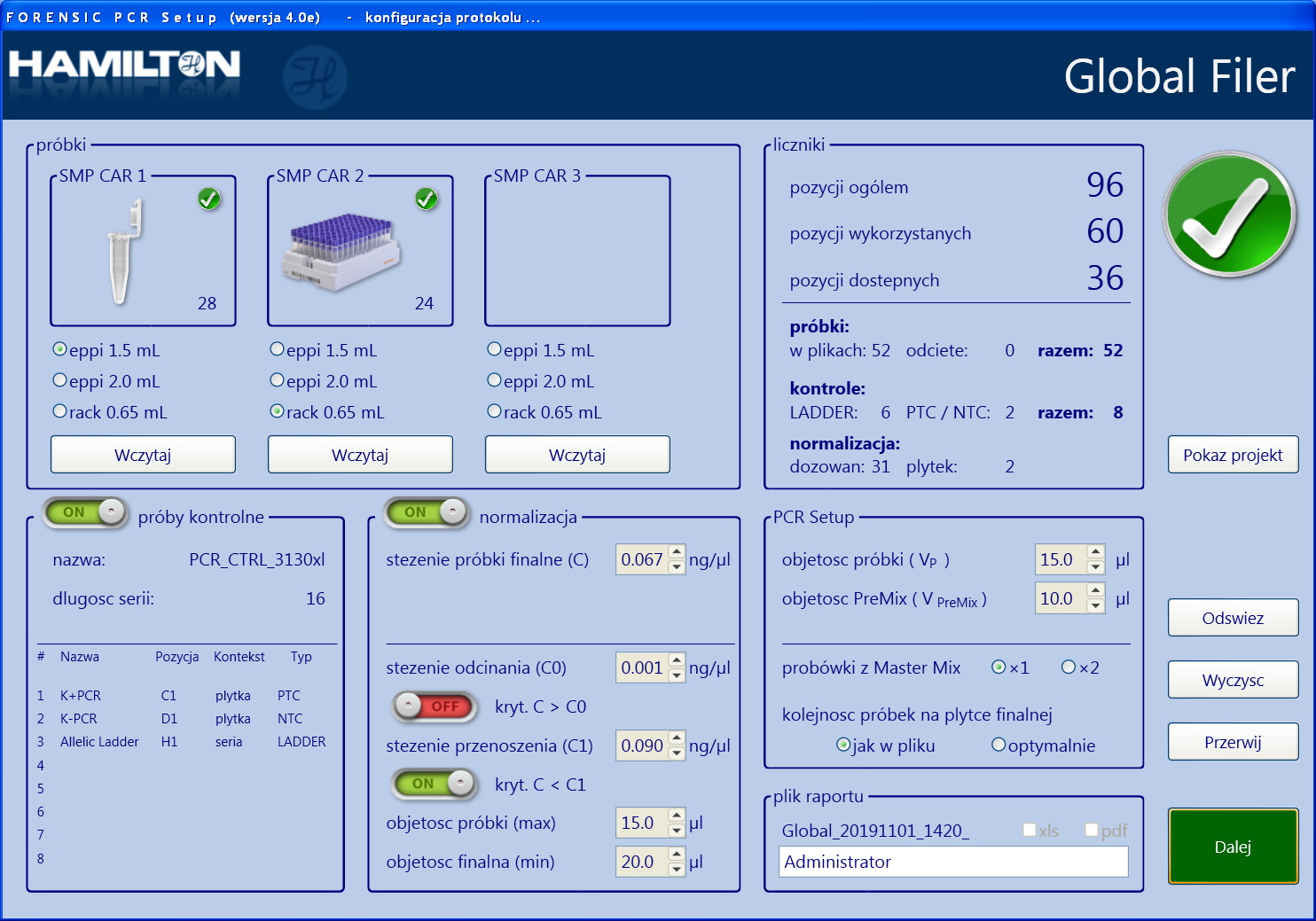Click the tube rack image in SMP CAR 2
The height and width of the screenshot is (921, 1316).
tap(341, 252)
